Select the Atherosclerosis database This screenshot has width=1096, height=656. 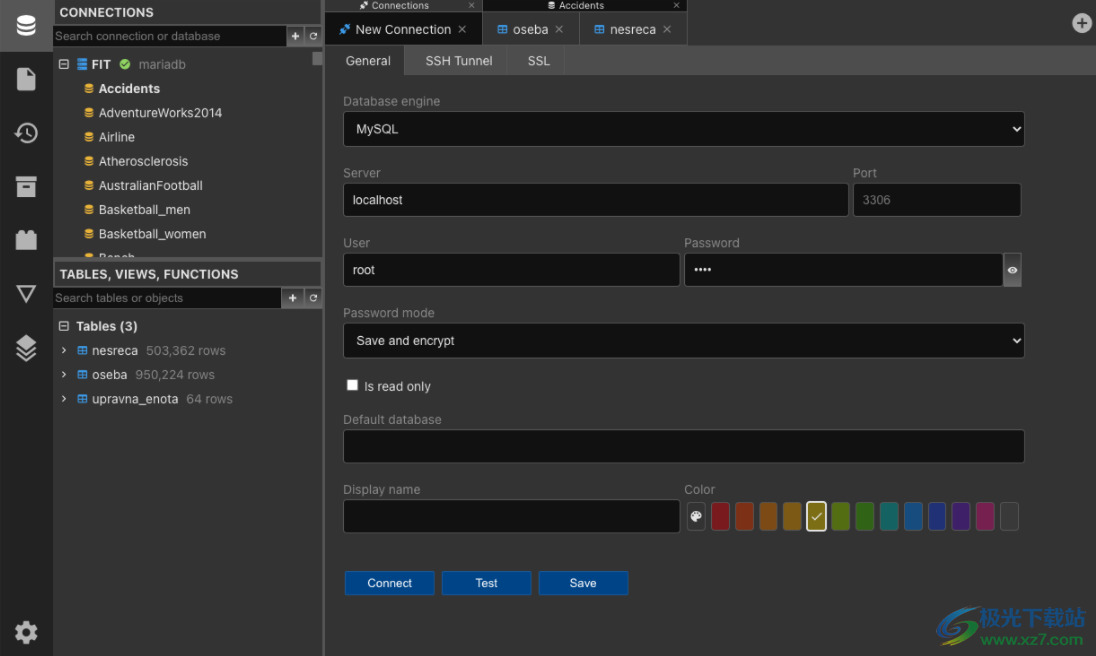point(143,161)
